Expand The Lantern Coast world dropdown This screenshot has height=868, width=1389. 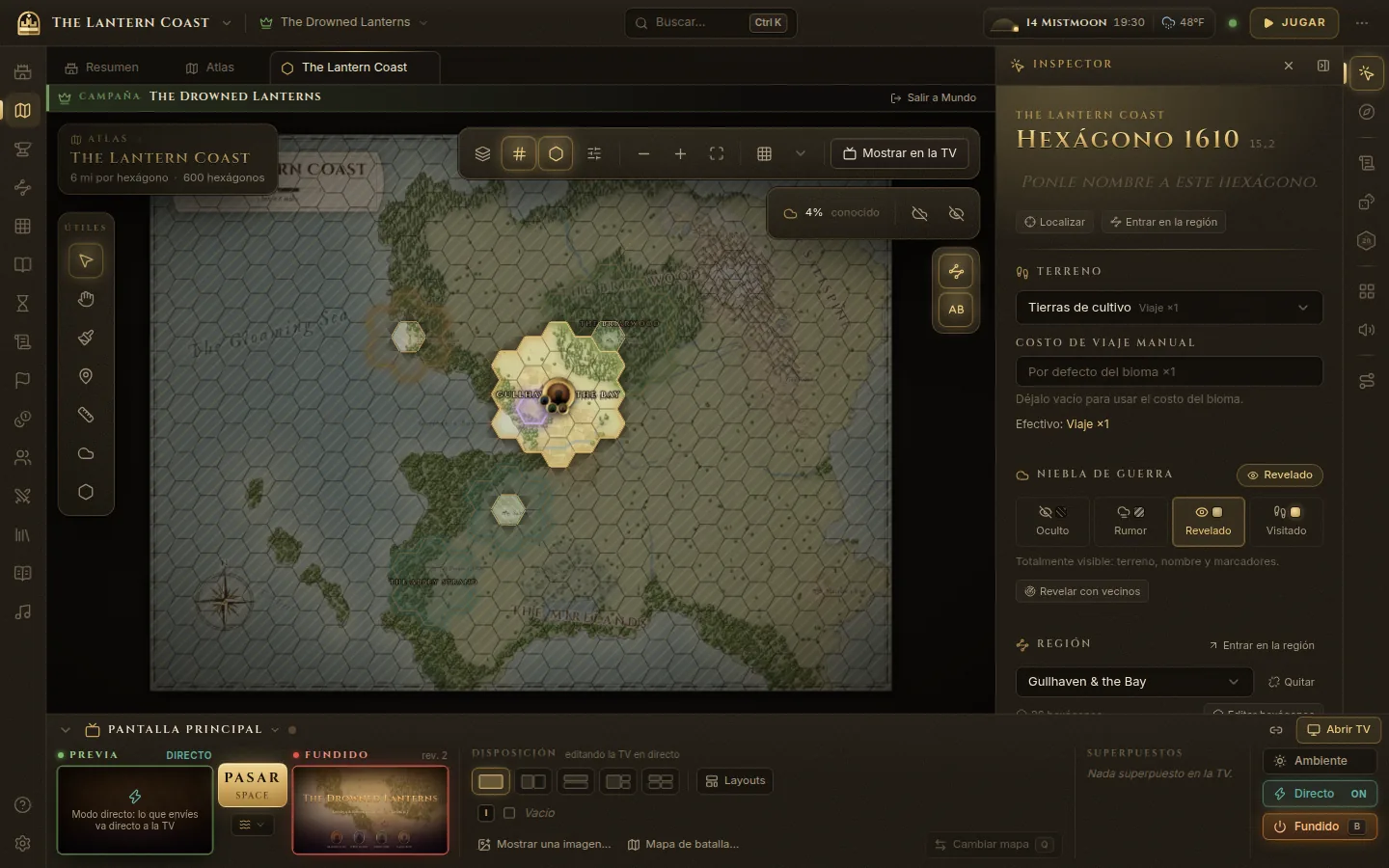click(x=226, y=22)
